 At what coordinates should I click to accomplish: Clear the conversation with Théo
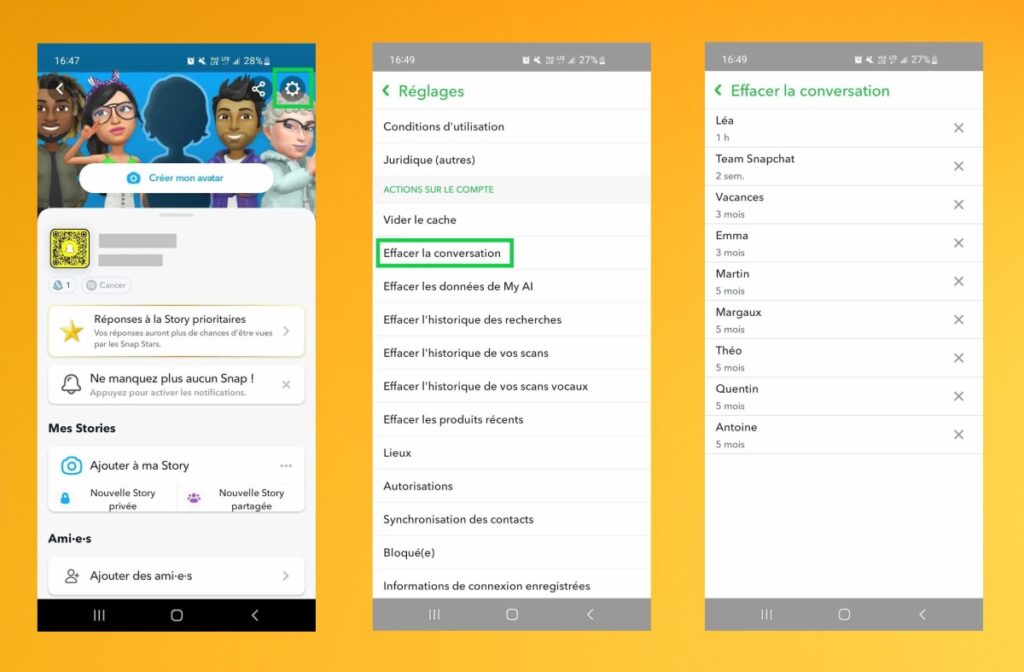pos(959,358)
